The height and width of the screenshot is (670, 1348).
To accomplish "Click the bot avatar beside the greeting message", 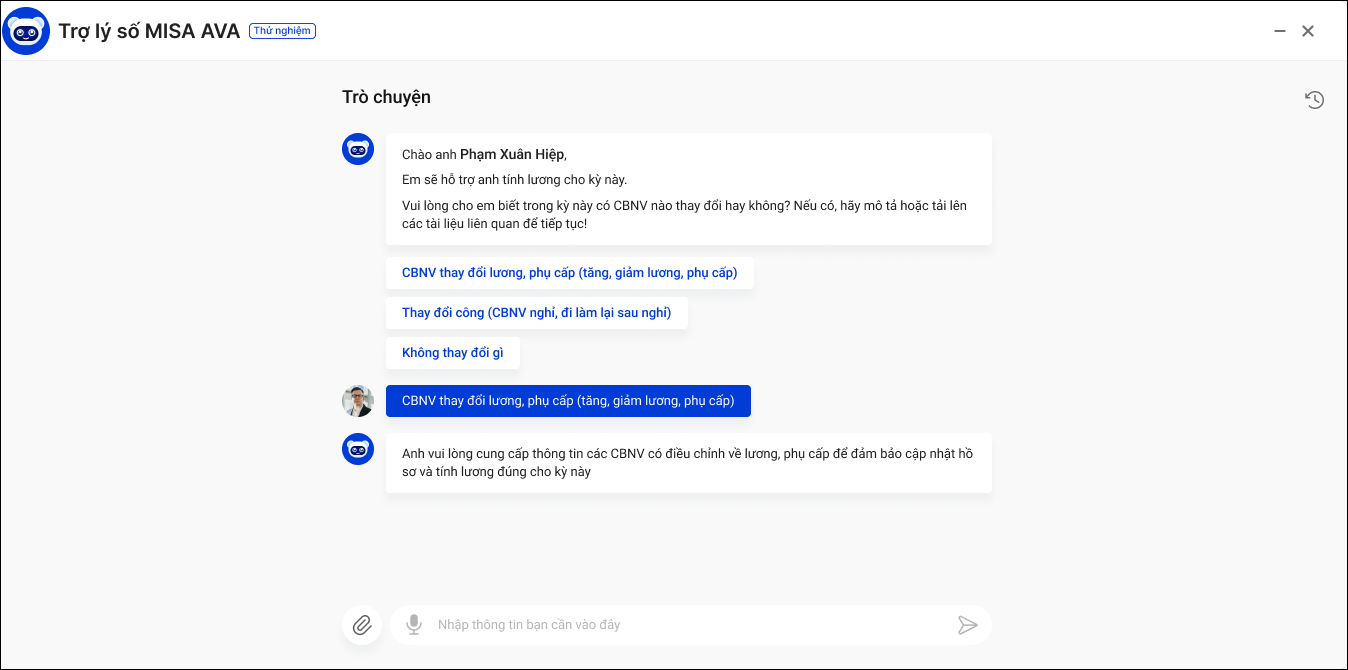I will [358, 149].
